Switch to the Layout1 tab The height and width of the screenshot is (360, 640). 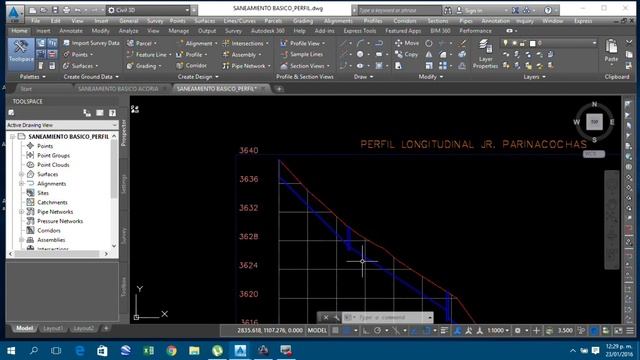point(53,328)
